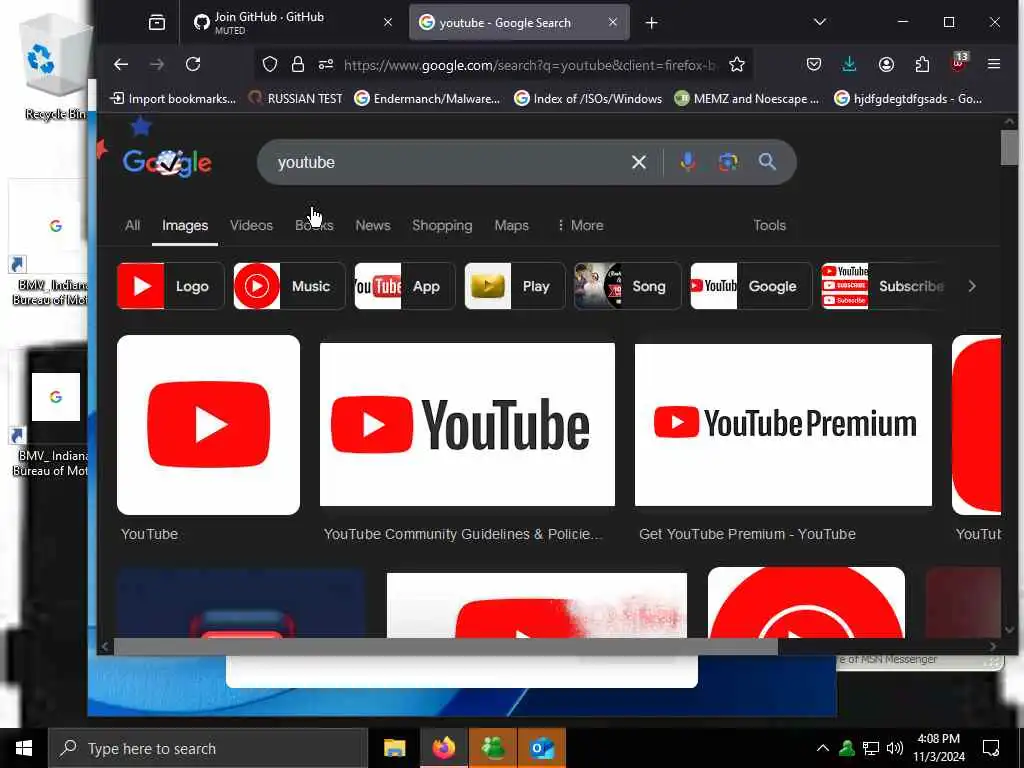
Task: Select the youtube - Google Search tab
Action: pos(519,23)
